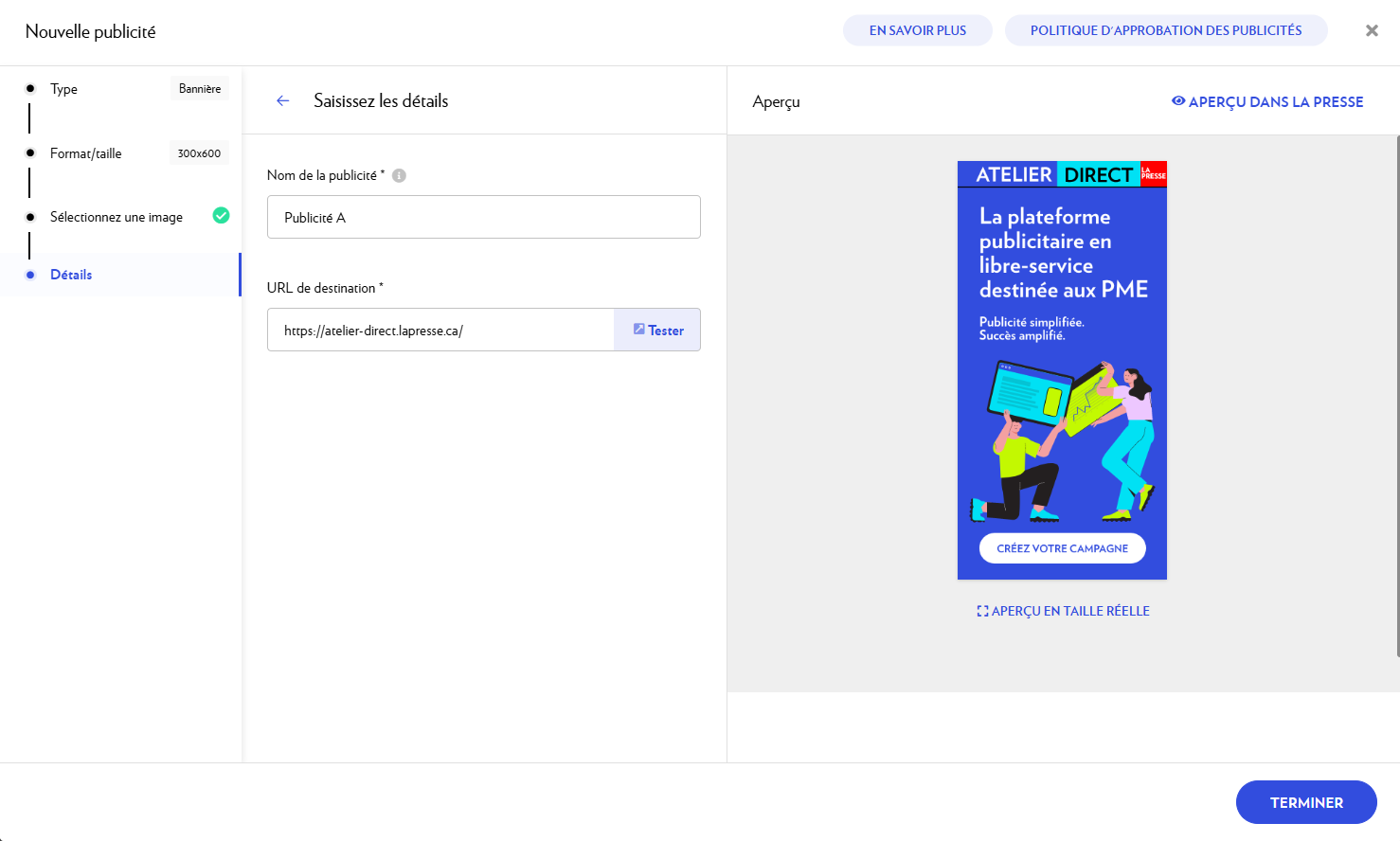Click the expand icon for Aperçu en taille réelle
The width and height of the screenshot is (1400, 841).
(982, 612)
